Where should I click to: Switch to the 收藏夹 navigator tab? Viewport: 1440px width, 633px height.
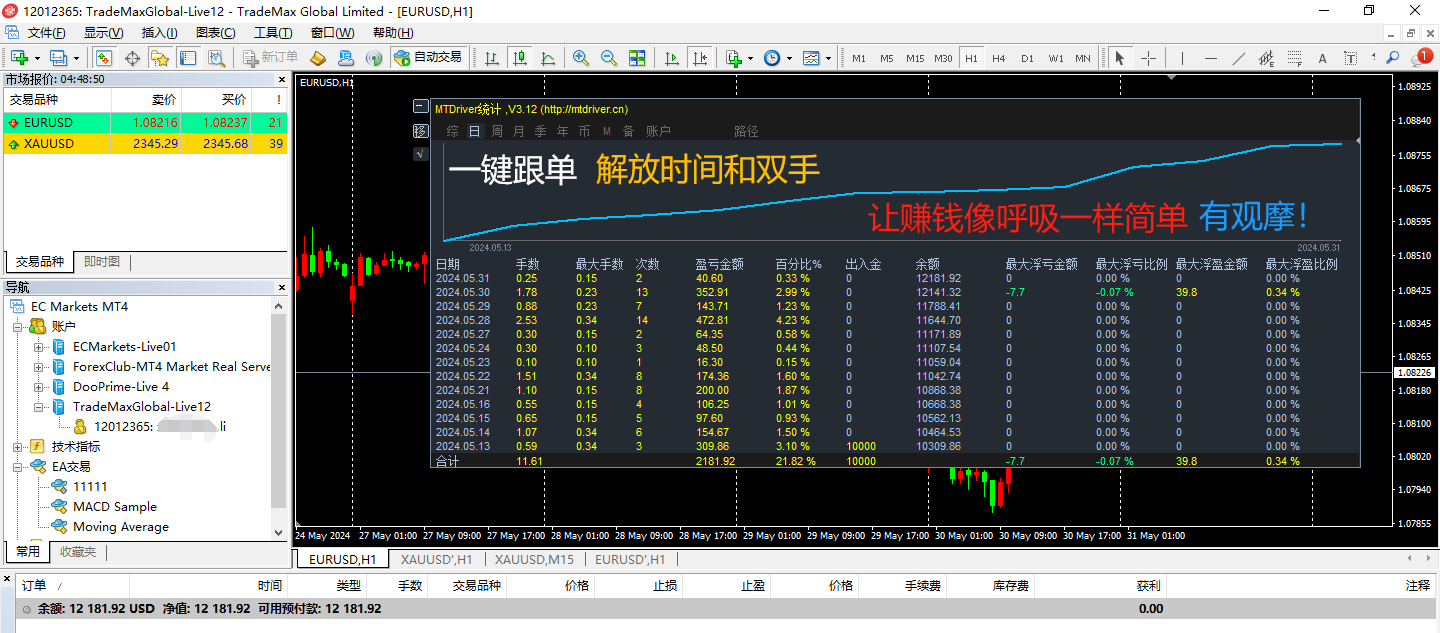pyautogui.click(x=77, y=552)
